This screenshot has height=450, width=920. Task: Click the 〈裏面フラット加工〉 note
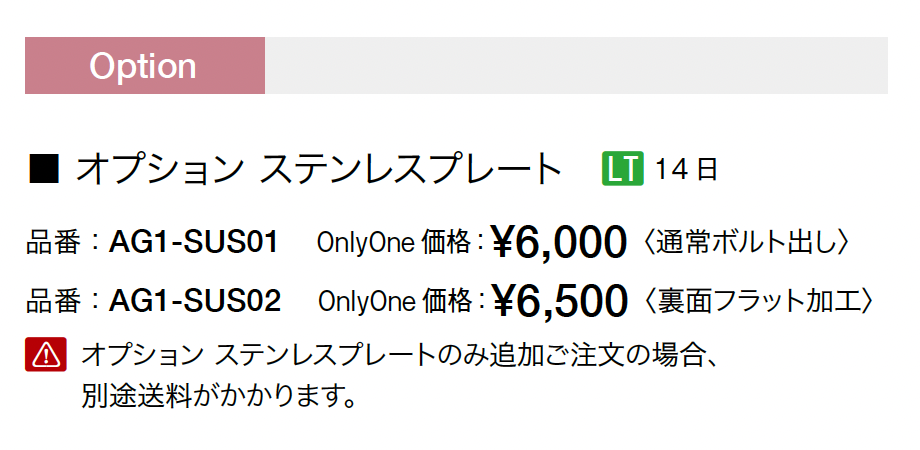coord(758,301)
